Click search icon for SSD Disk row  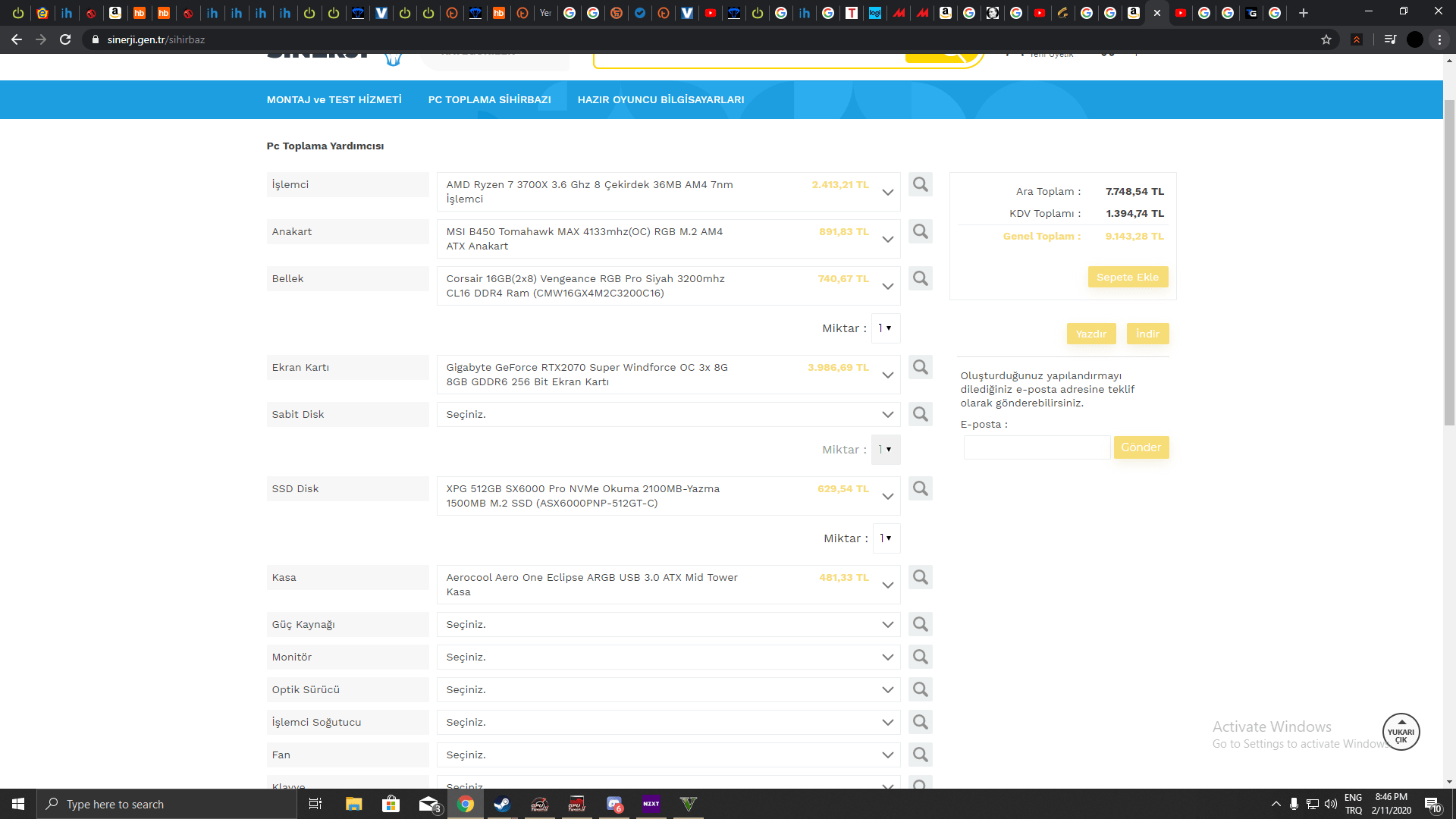coord(920,488)
